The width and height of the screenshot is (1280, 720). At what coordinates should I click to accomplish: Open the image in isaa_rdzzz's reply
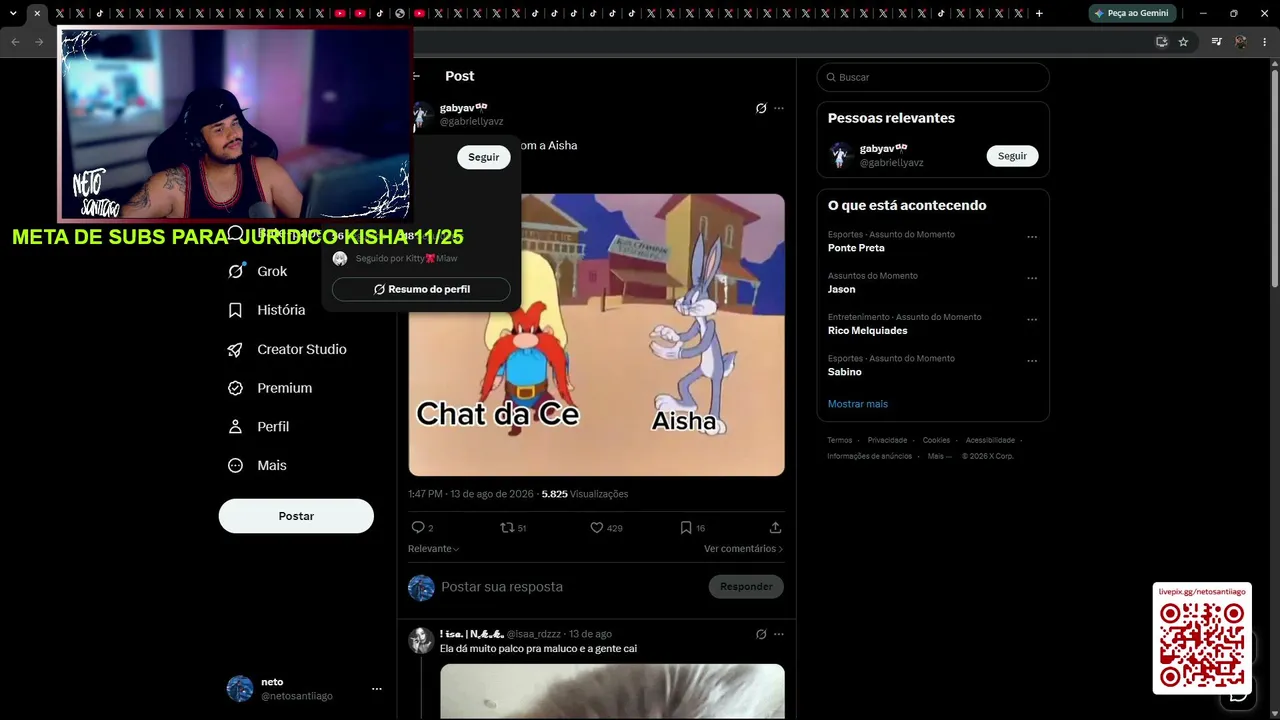tap(612, 692)
